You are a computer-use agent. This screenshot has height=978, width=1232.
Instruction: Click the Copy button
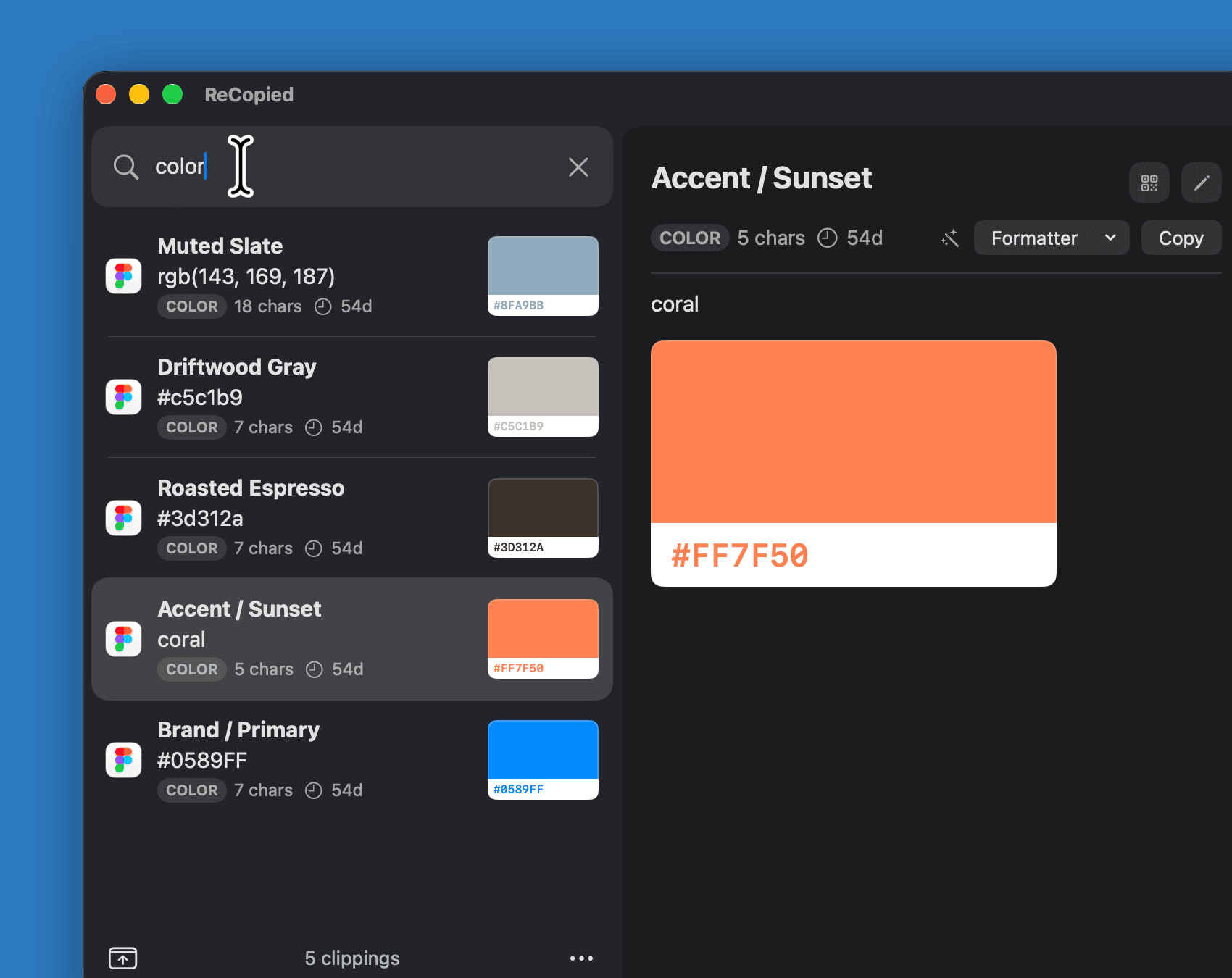click(x=1181, y=238)
